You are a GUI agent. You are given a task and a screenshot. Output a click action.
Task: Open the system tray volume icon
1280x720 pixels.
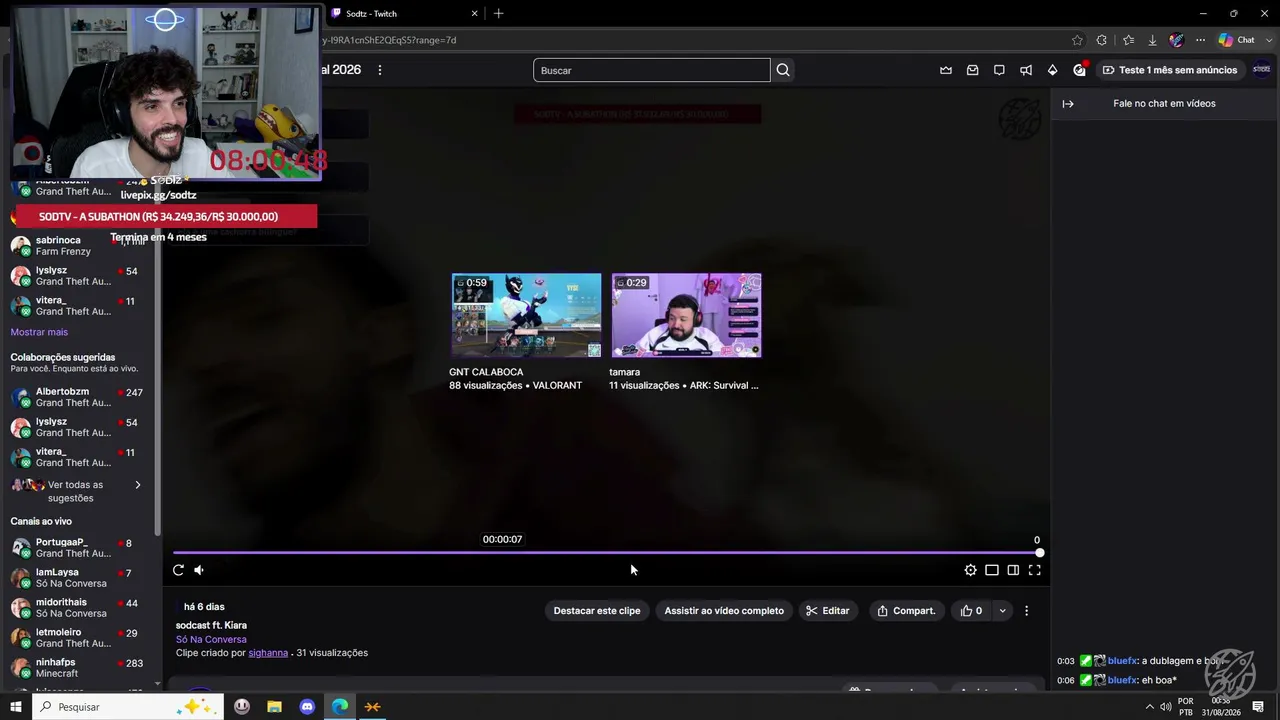tap(1165, 707)
